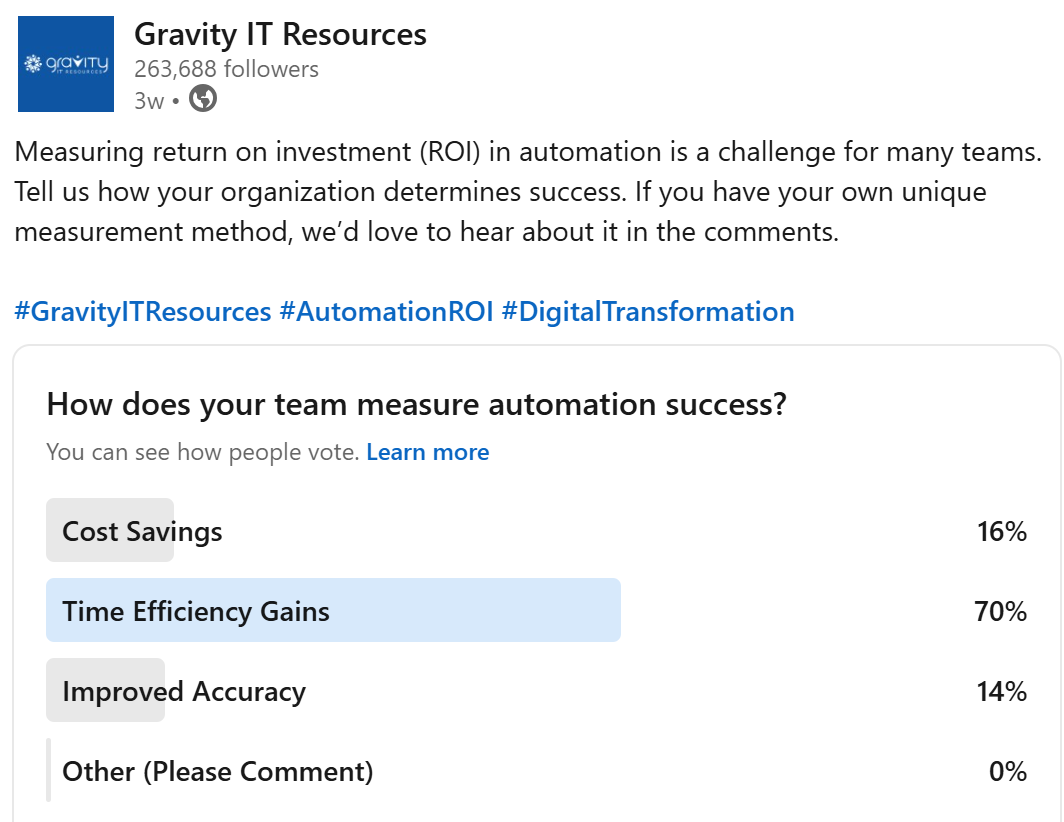Select the Cost Savings poll option

click(x=142, y=531)
